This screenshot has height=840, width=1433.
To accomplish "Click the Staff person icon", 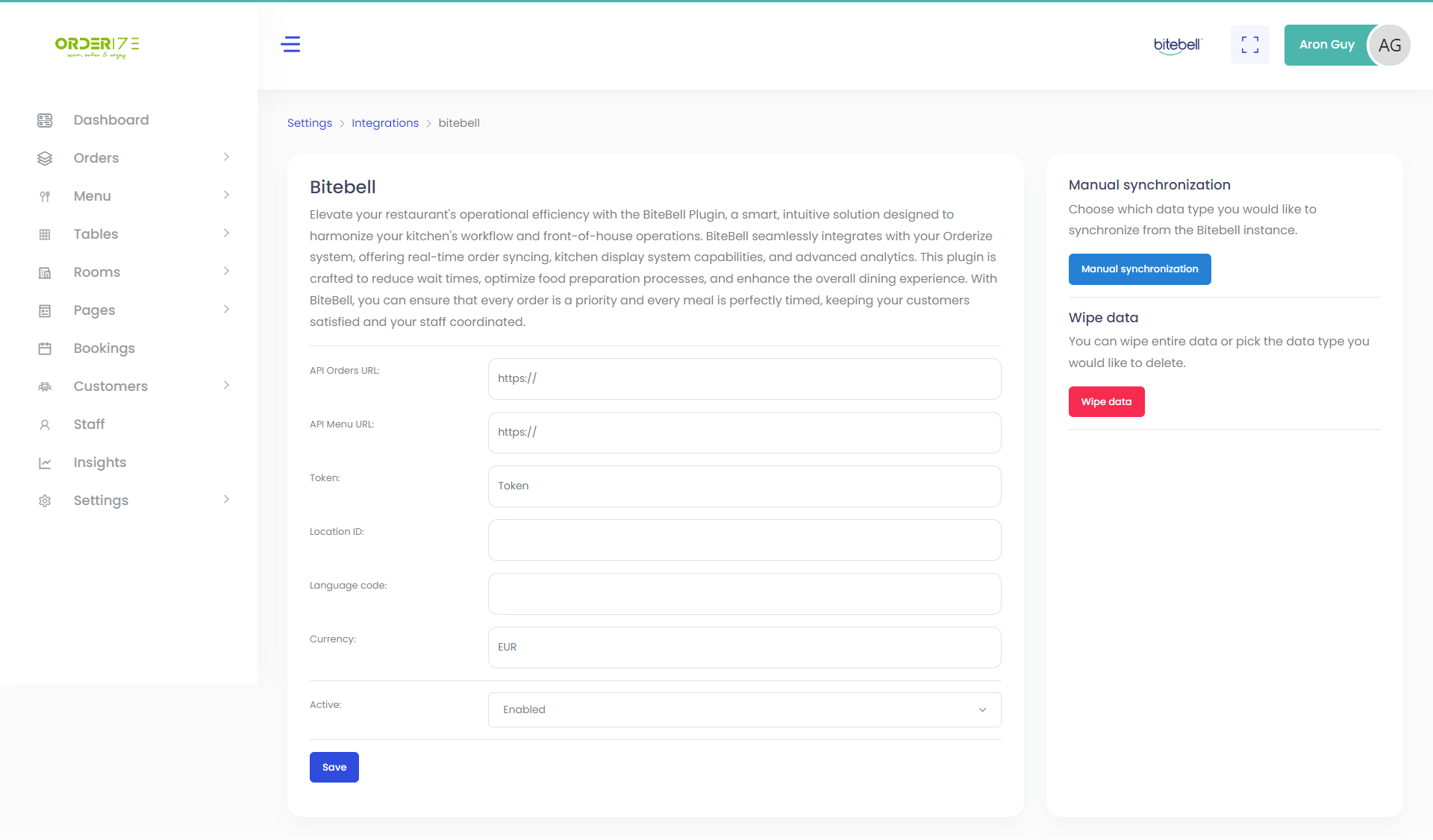I will (45, 424).
